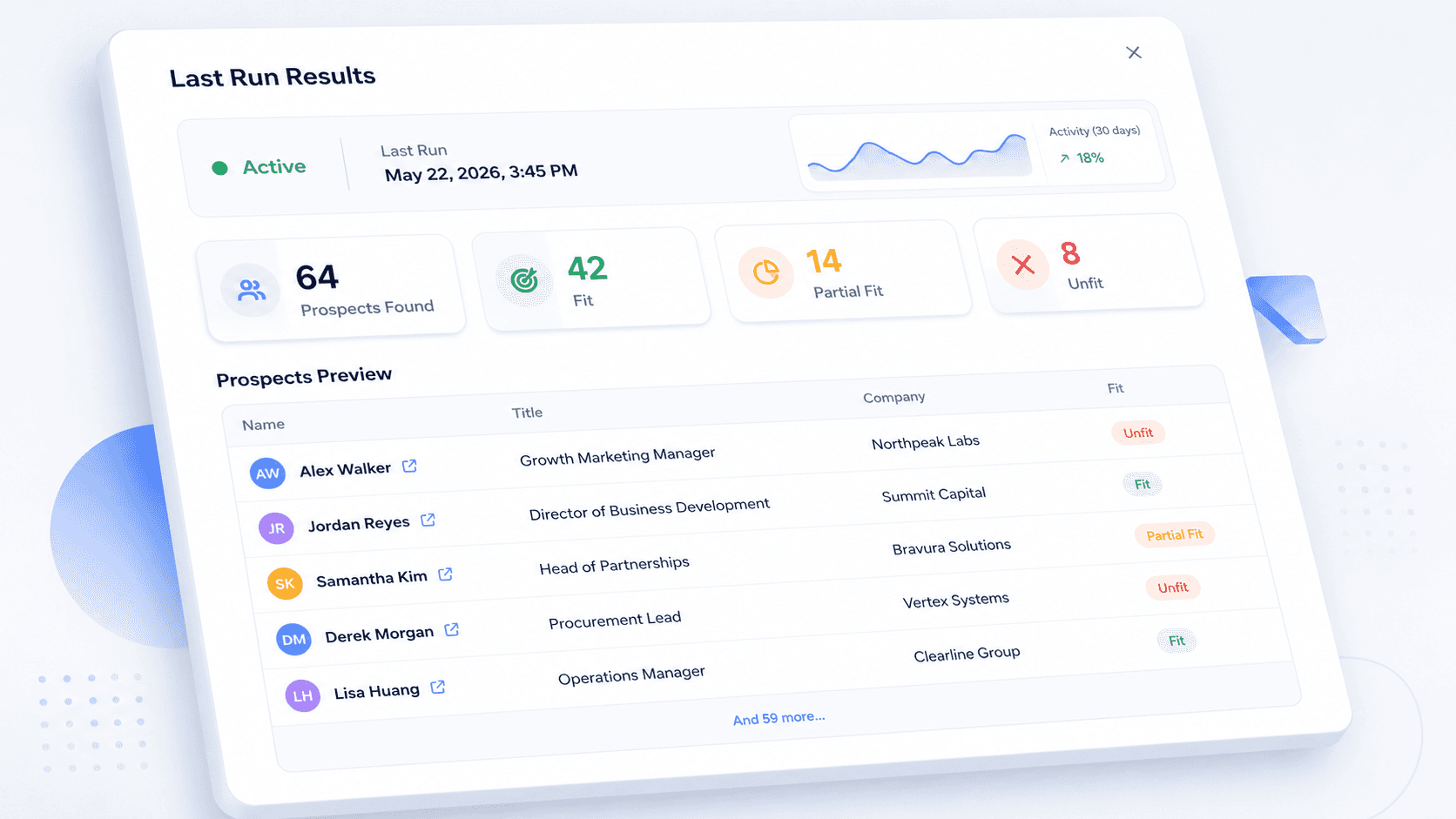The width and height of the screenshot is (1456, 819).
Task: Select the 64 Prospects Found count
Action: pos(317,278)
